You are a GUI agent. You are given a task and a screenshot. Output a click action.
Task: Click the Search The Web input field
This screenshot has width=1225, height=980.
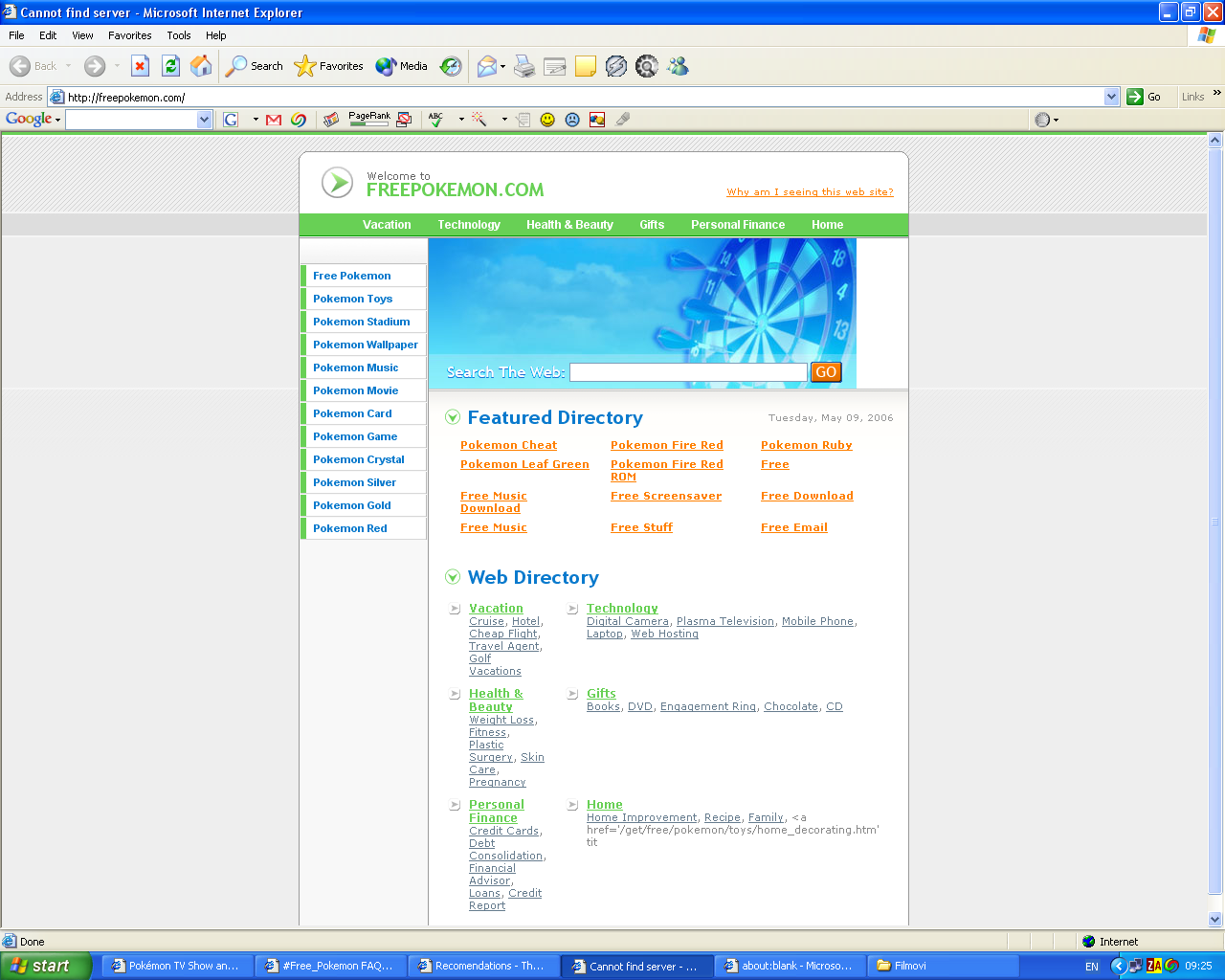point(688,372)
